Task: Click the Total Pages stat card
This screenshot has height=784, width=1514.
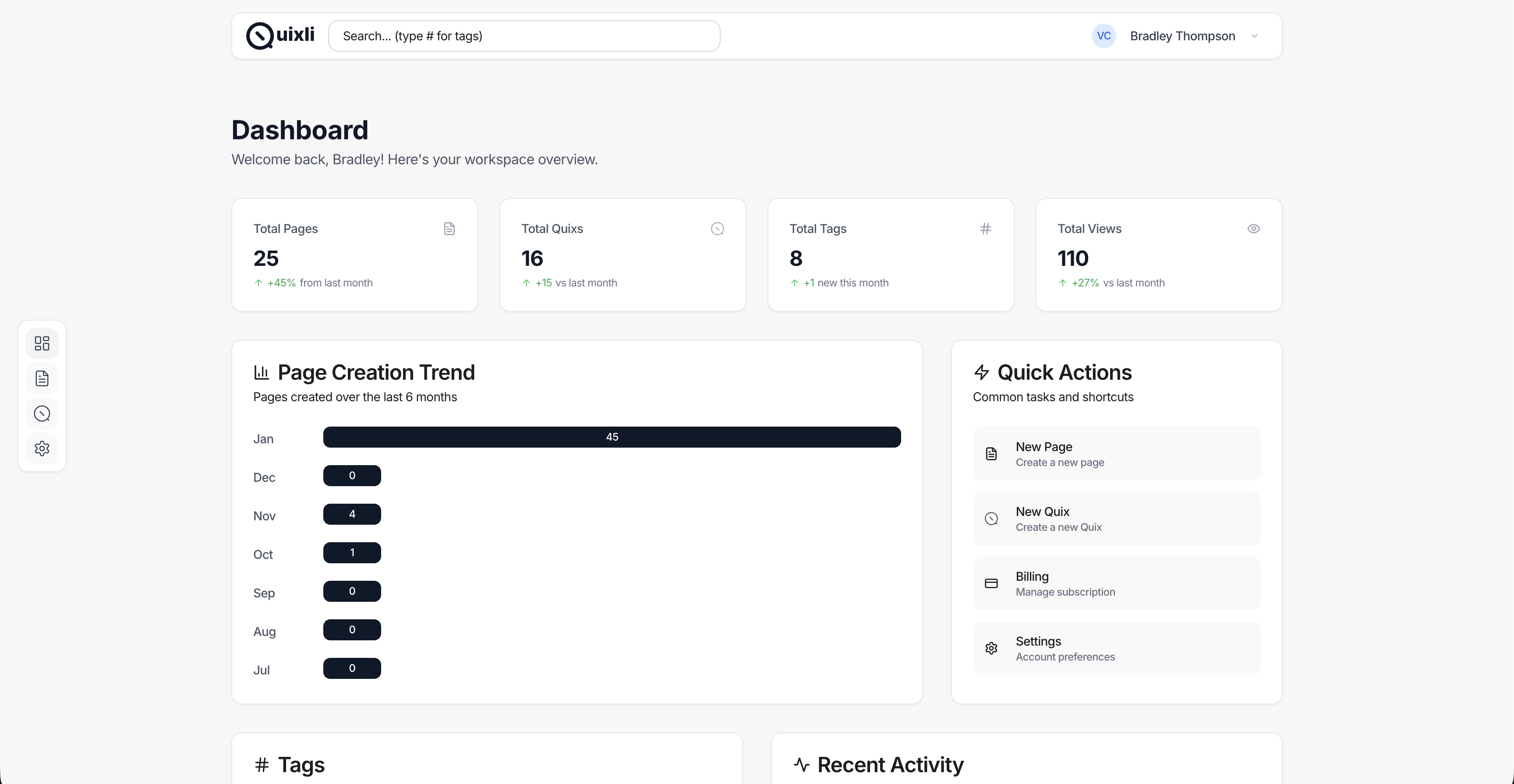Action: [x=354, y=255]
